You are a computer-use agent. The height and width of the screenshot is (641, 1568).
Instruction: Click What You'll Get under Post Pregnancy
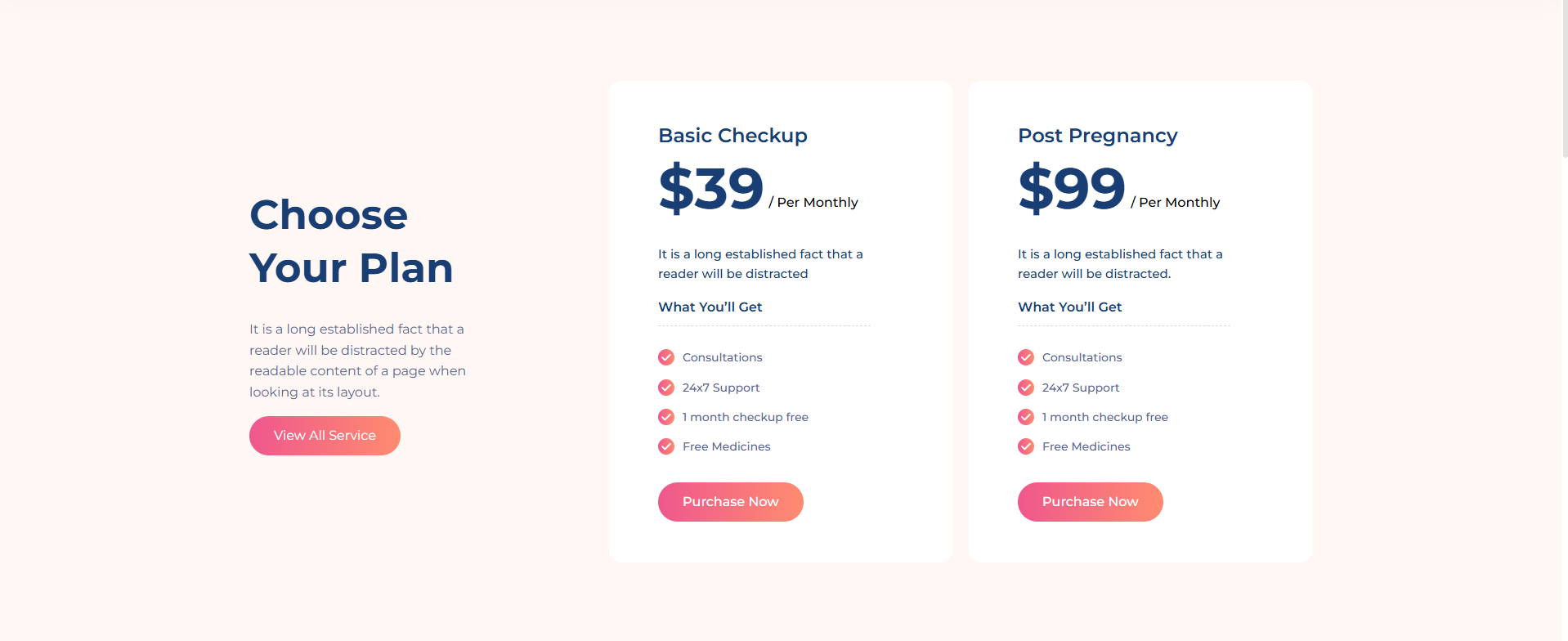(1069, 307)
